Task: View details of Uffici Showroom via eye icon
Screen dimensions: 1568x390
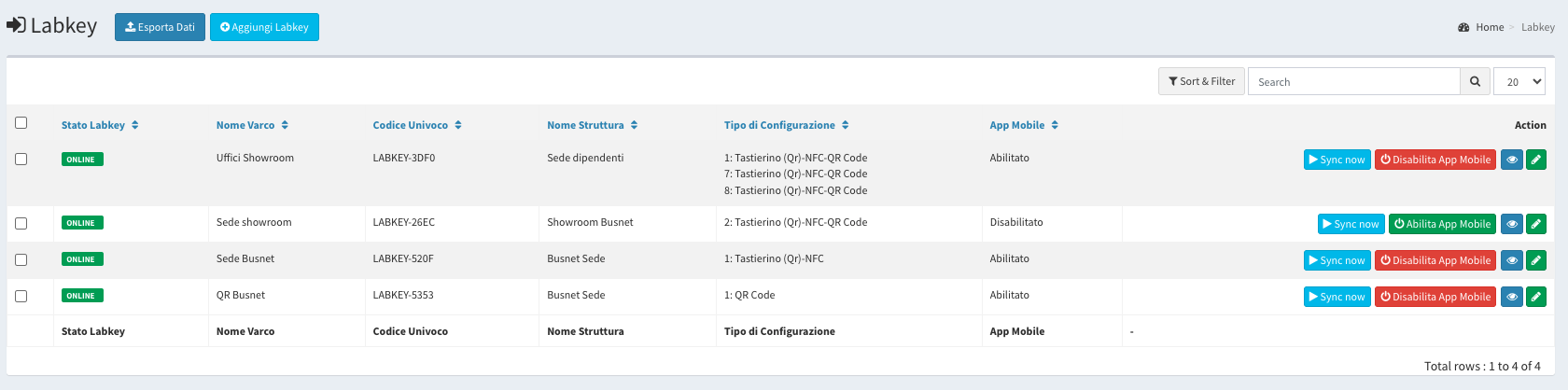Action: point(1512,160)
